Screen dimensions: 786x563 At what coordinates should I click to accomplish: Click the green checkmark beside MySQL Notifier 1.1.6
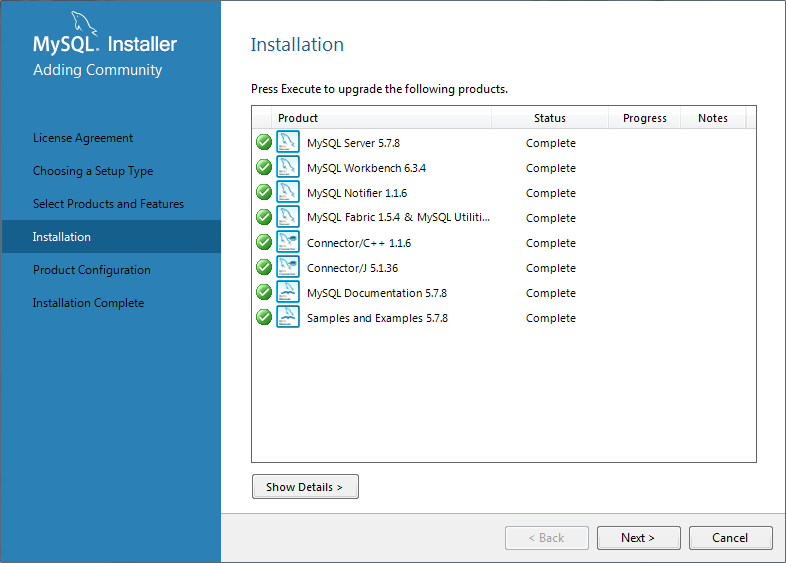click(264, 193)
